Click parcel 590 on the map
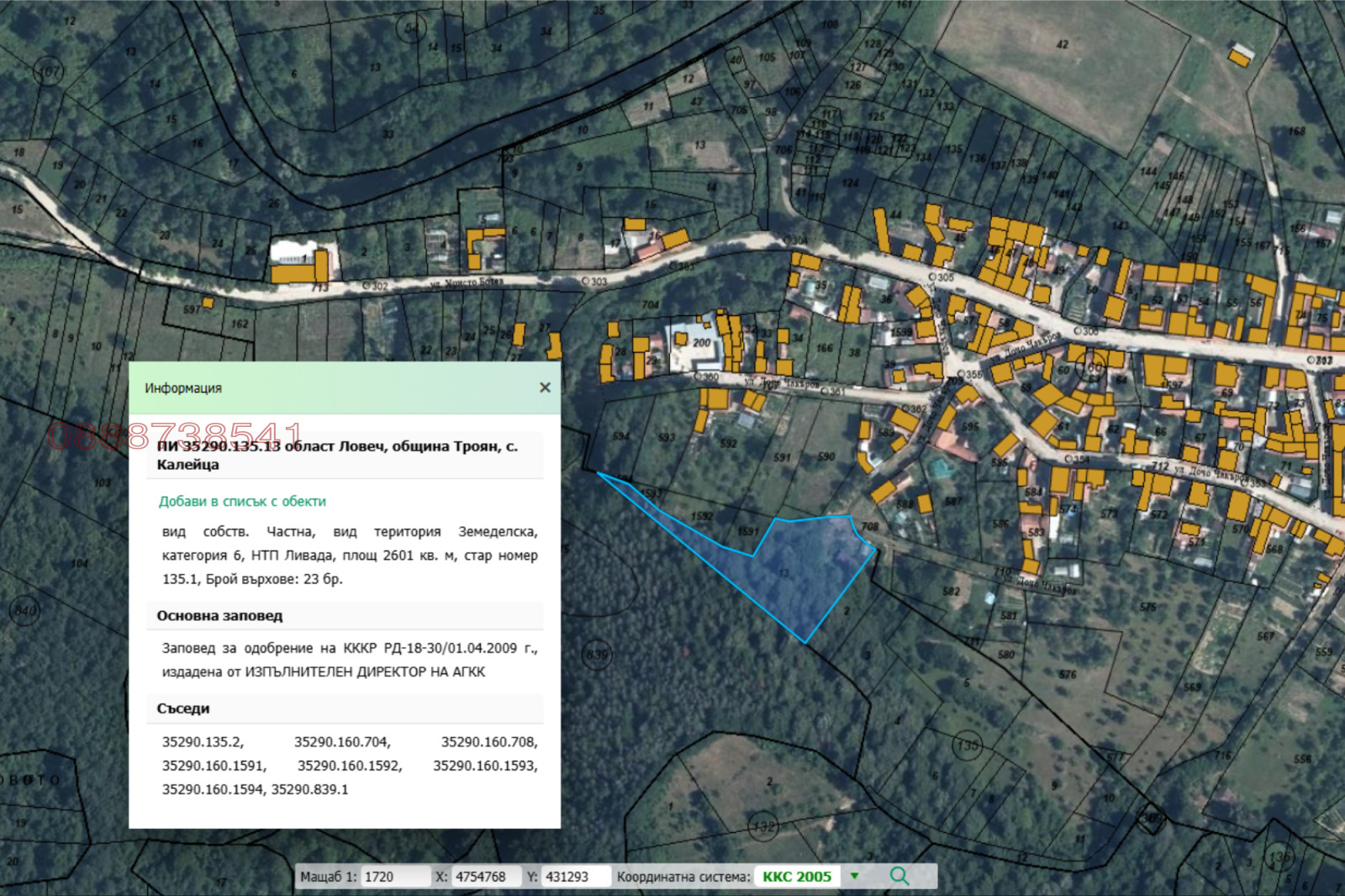This screenshot has width=1345, height=896. click(826, 456)
